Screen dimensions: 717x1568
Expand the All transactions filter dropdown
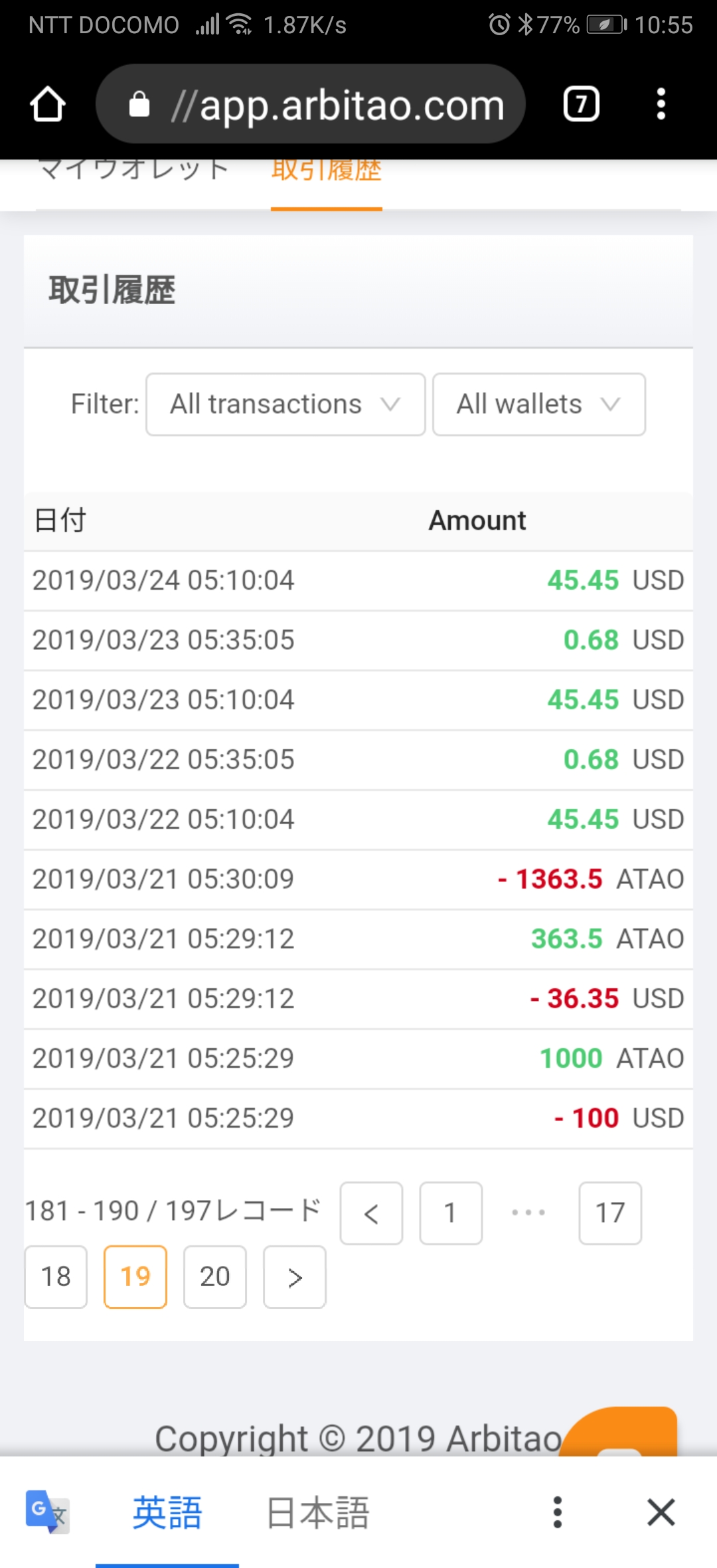[x=285, y=404]
